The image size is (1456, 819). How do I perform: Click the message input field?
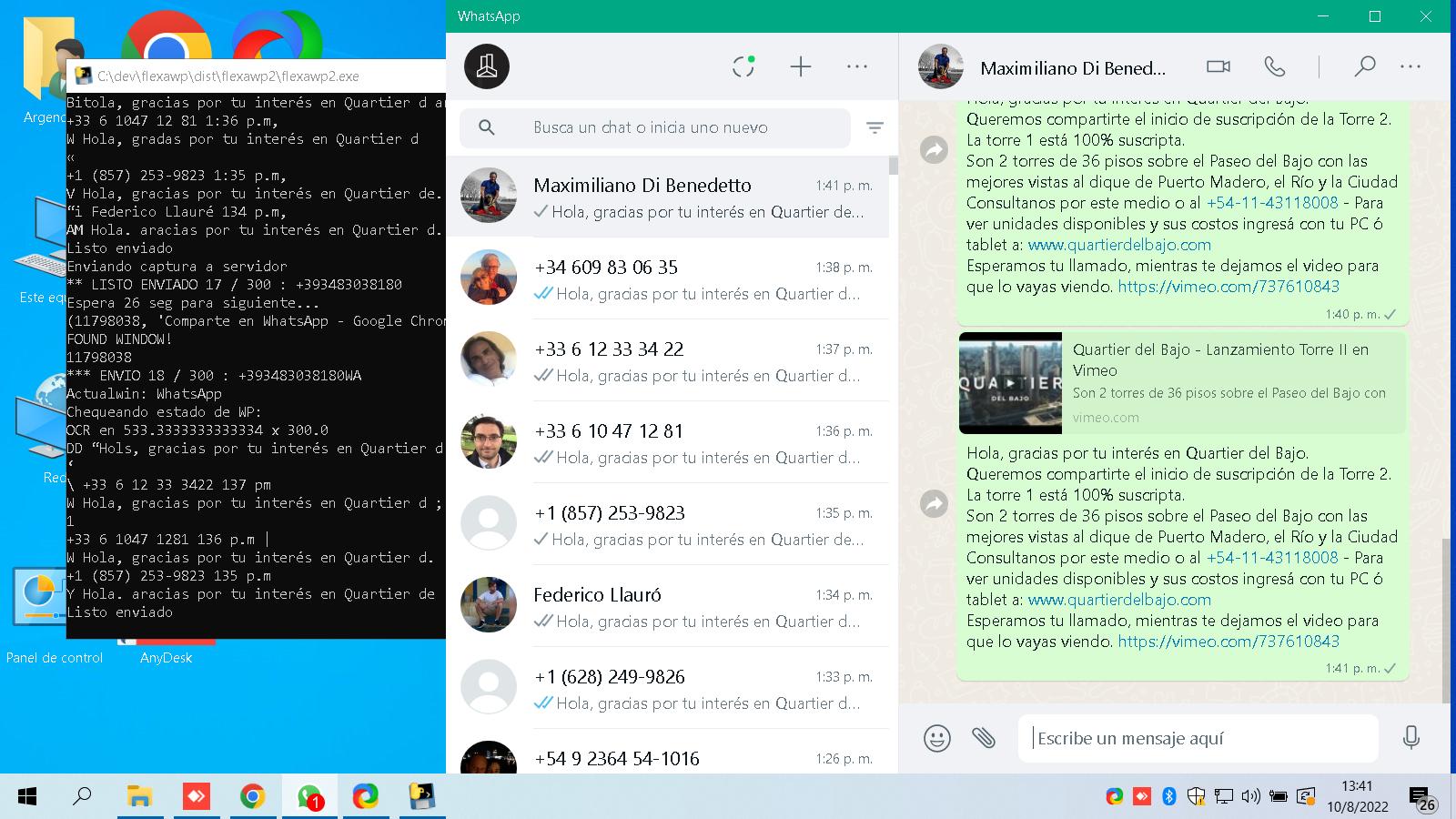[x=1198, y=738]
